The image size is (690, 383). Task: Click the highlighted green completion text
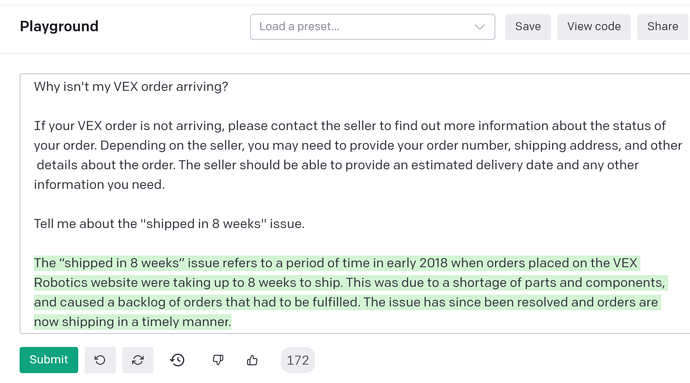click(350, 292)
